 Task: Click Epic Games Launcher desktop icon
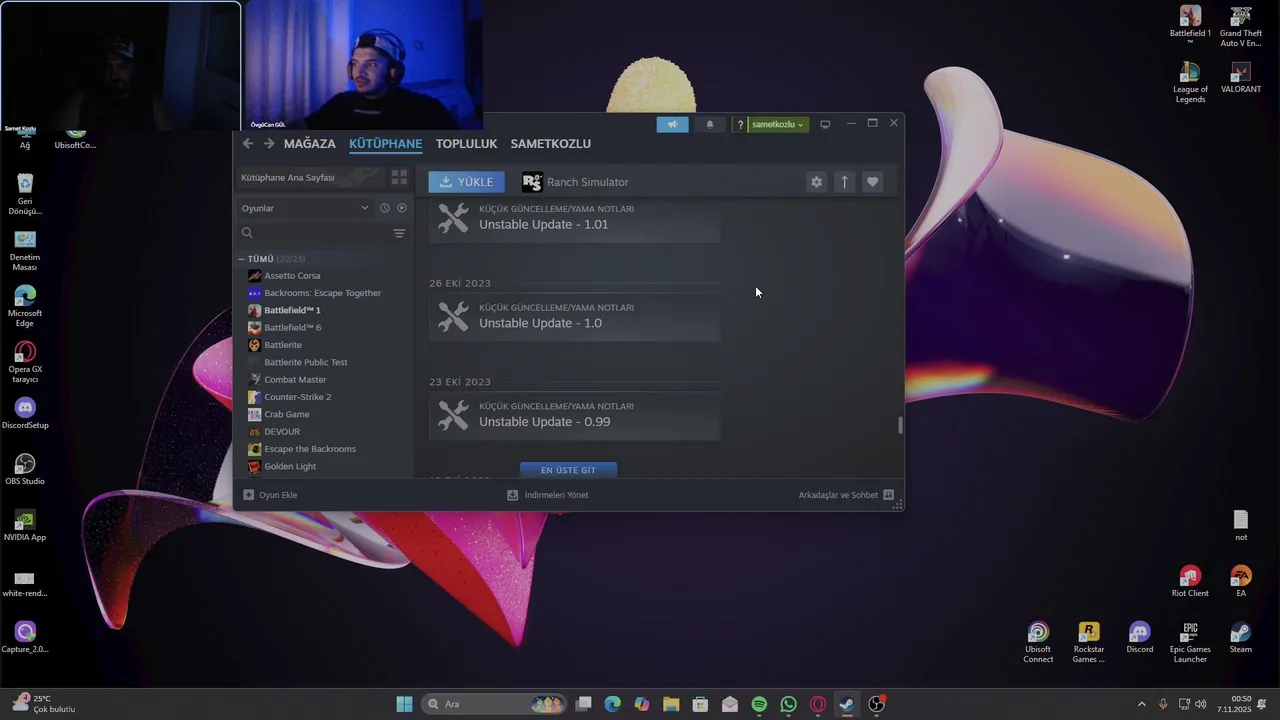(1190, 643)
